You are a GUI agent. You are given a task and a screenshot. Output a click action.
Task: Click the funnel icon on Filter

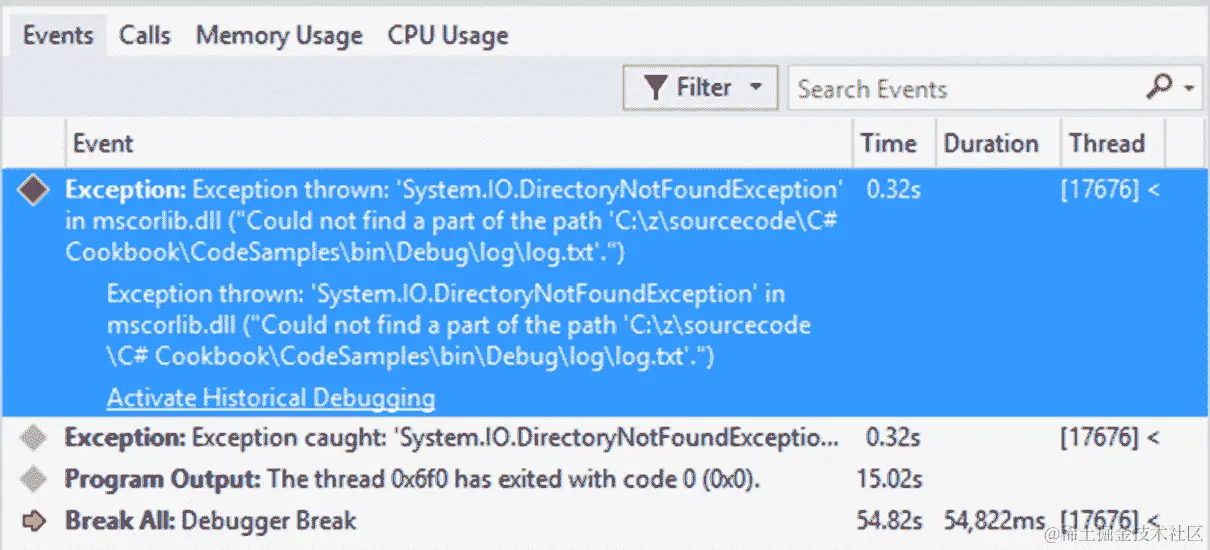tap(655, 88)
